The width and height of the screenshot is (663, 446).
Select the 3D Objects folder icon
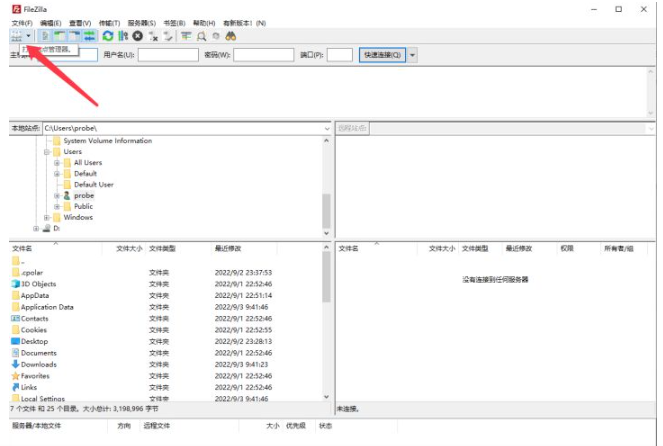coord(16,284)
